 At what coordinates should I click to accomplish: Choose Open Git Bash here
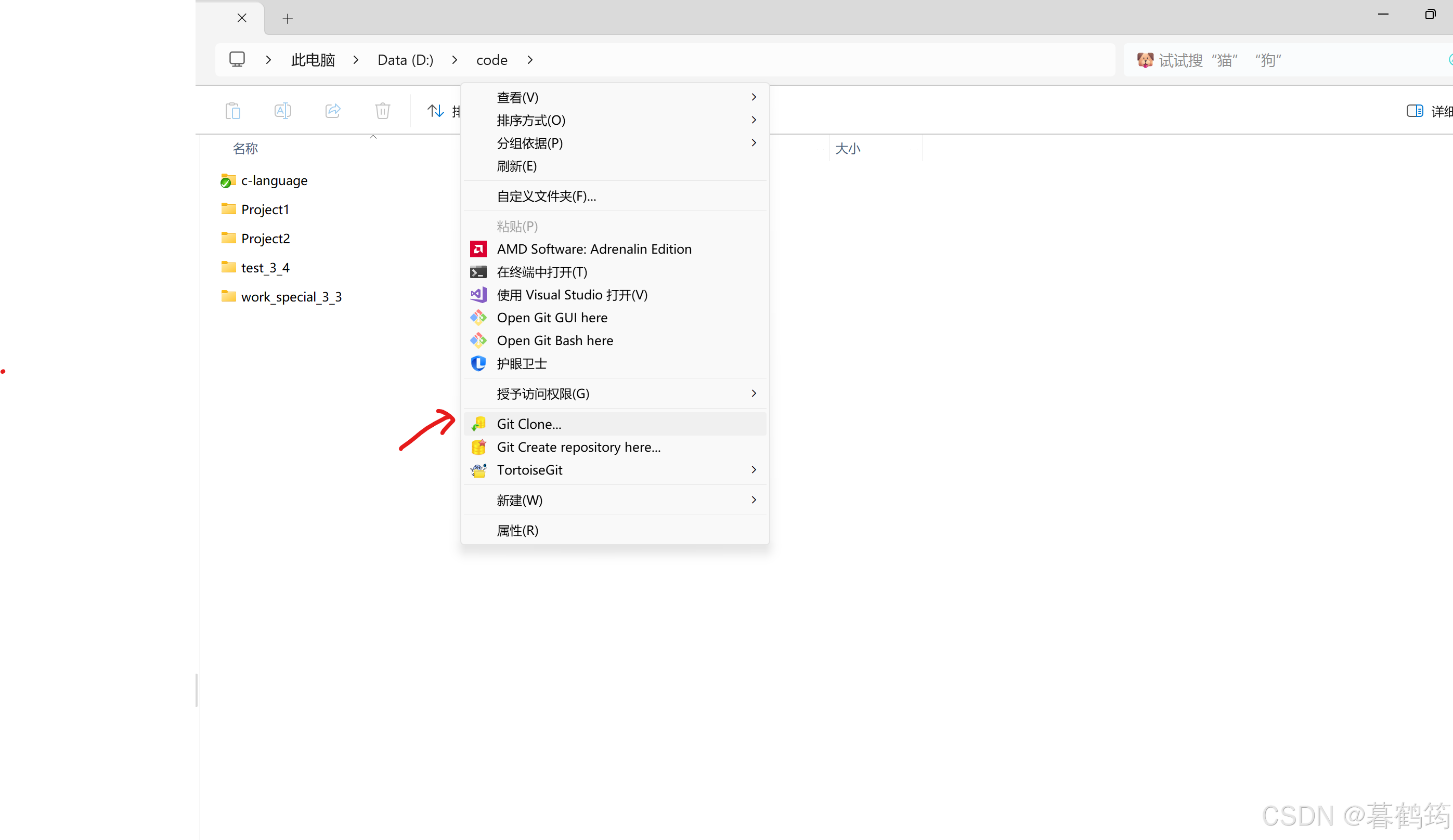(555, 340)
